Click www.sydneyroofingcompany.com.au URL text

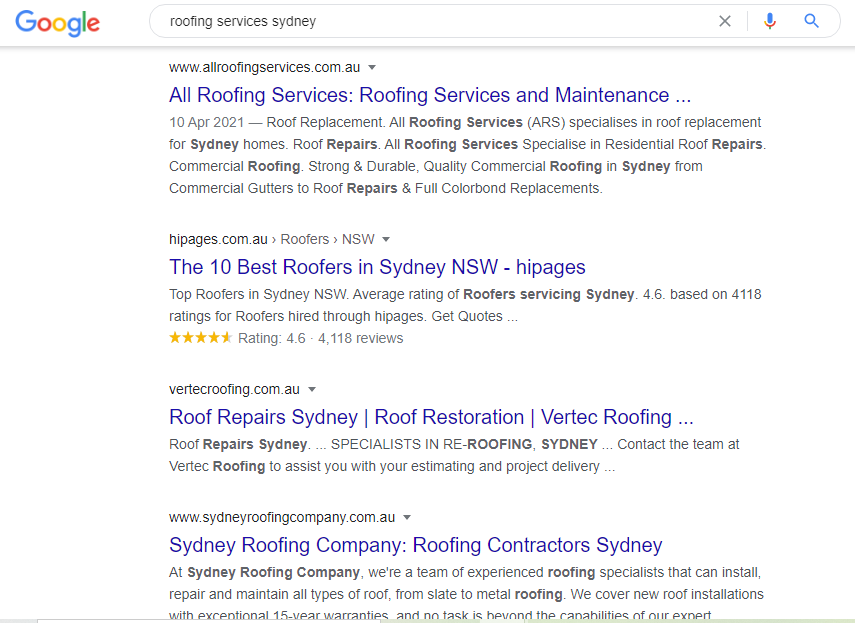coord(282,517)
